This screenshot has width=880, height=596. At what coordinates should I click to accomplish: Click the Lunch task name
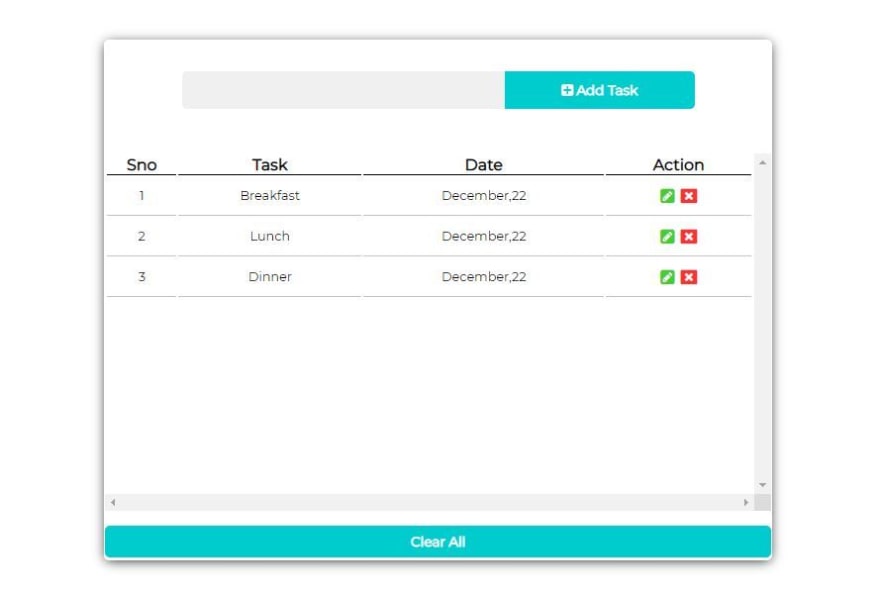point(270,236)
